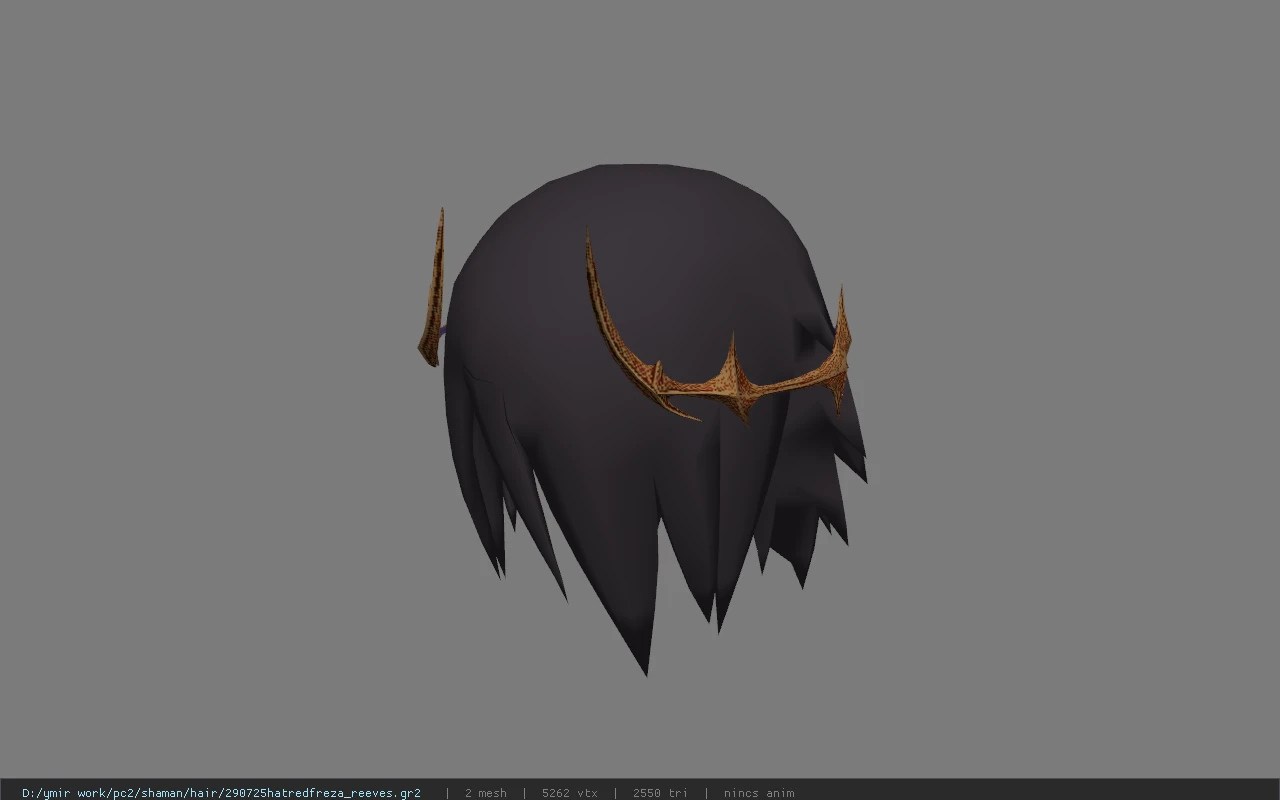This screenshot has height=800, width=1280.
Task: Click the detached golden horn piece beside the hair
Action: [x=432, y=288]
